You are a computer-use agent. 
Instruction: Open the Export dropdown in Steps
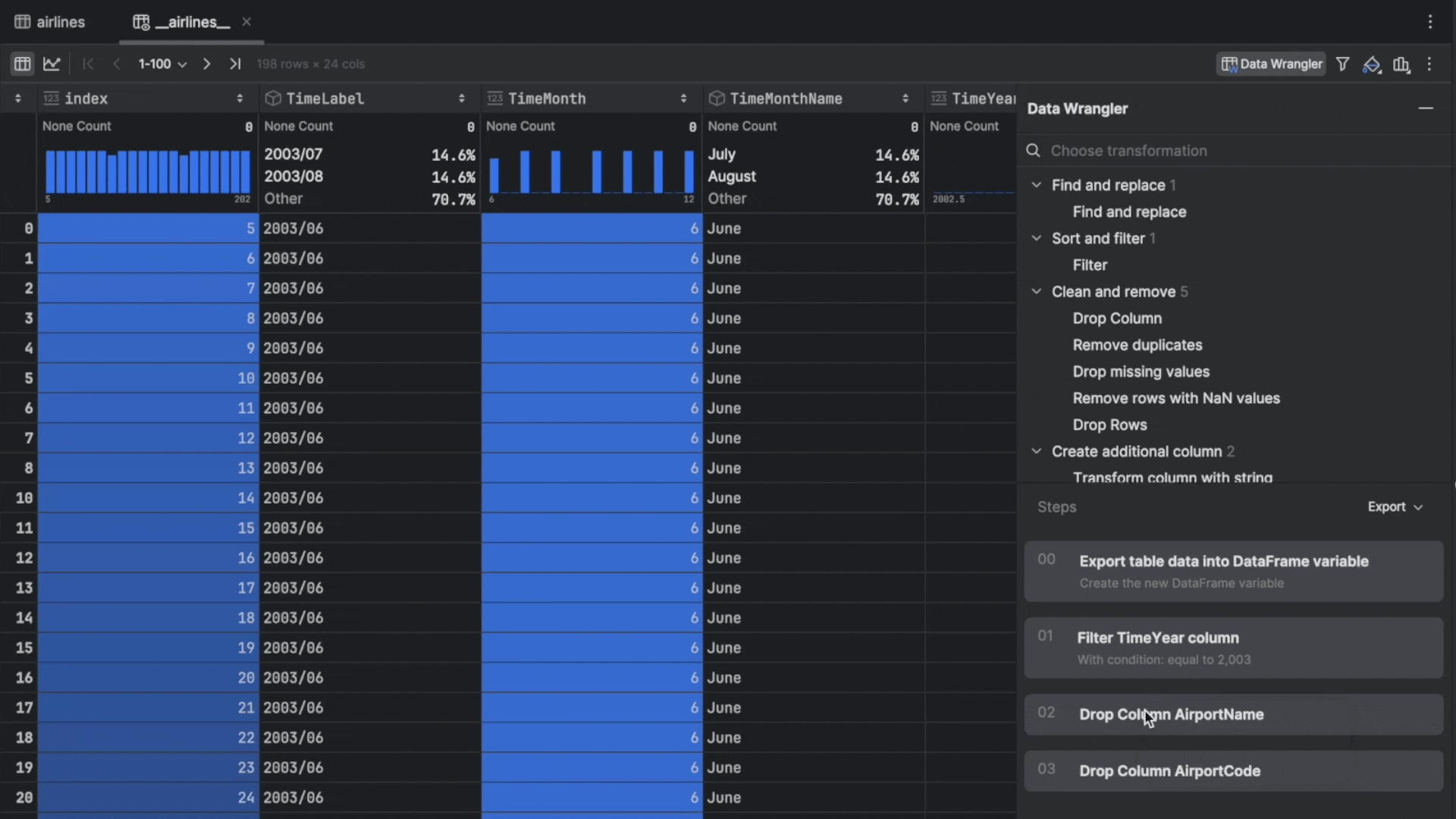tap(1395, 507)
